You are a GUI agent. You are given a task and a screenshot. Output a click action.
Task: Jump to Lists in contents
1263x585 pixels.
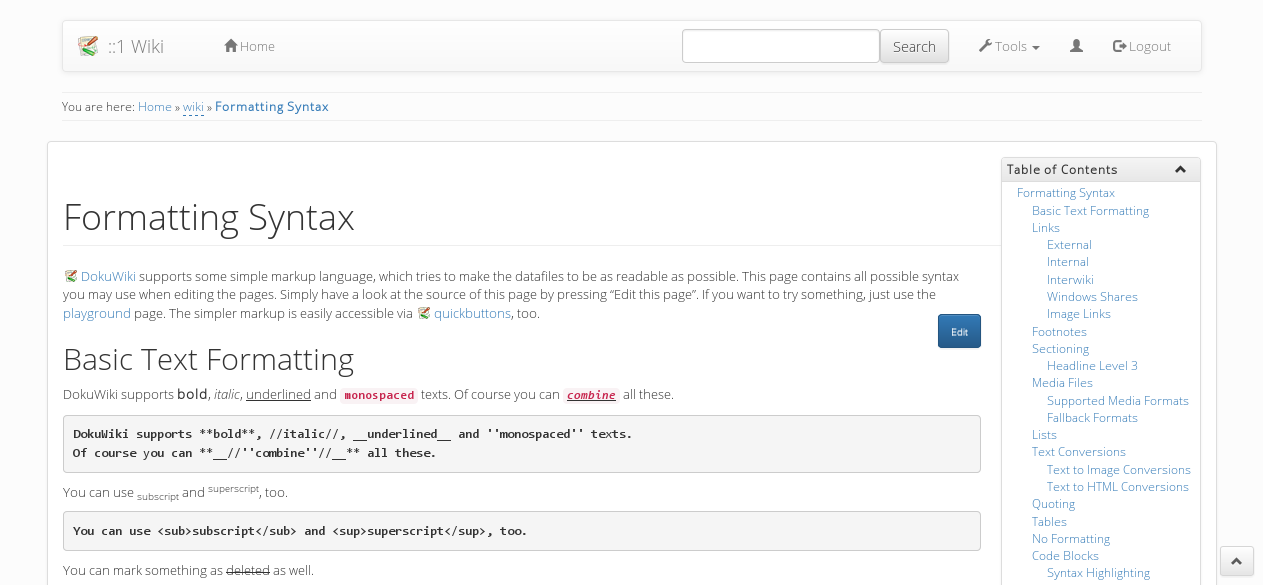[x=1044, y=435]
